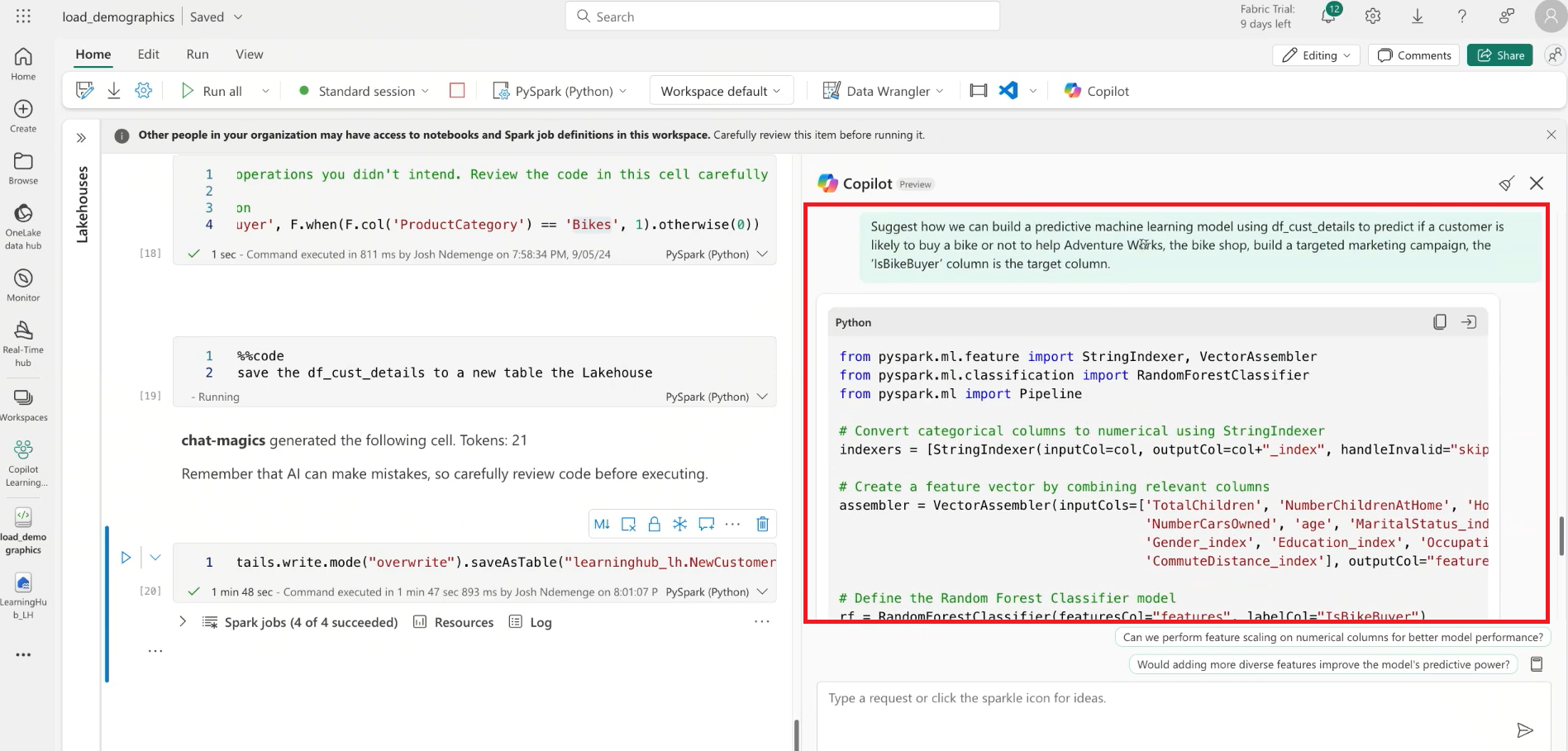Open Copilot from toolbar
1568x751 pixels.
tap(1097, 91)
